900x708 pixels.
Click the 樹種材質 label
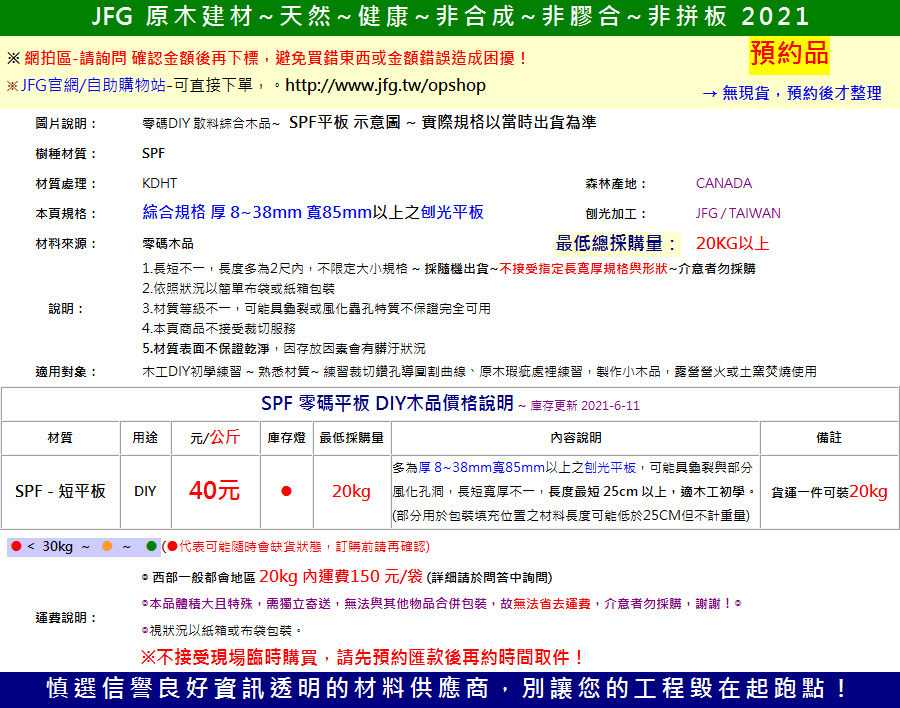pyautogui.click(x=65, y=153)
